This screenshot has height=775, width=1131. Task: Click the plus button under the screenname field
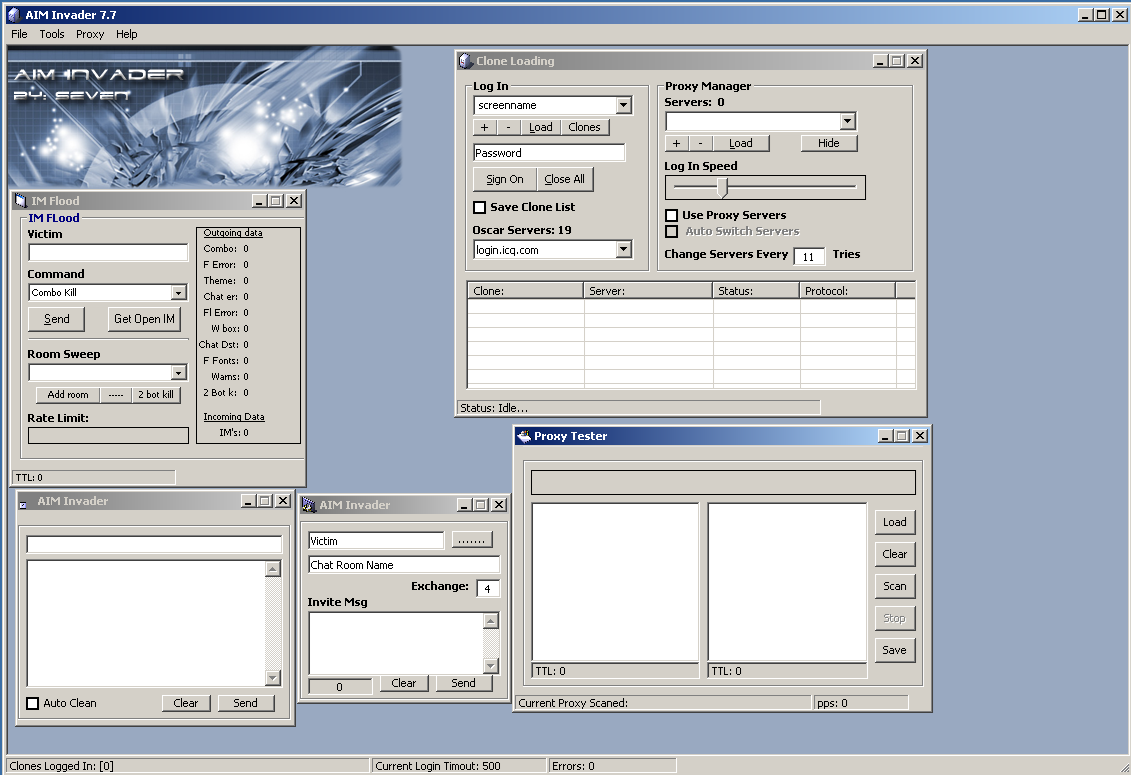(484, 127)
